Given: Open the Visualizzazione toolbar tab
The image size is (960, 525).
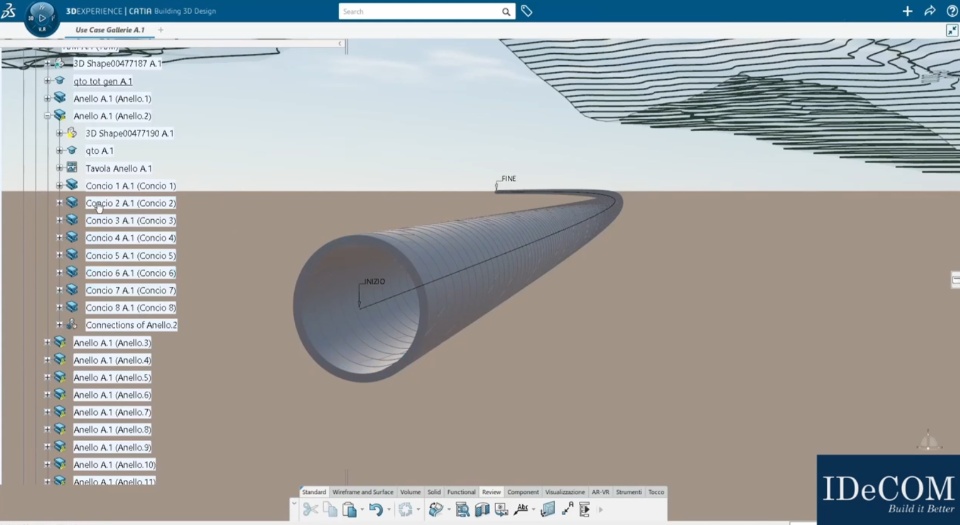Looking at the screenshot, I should [564, 492].
